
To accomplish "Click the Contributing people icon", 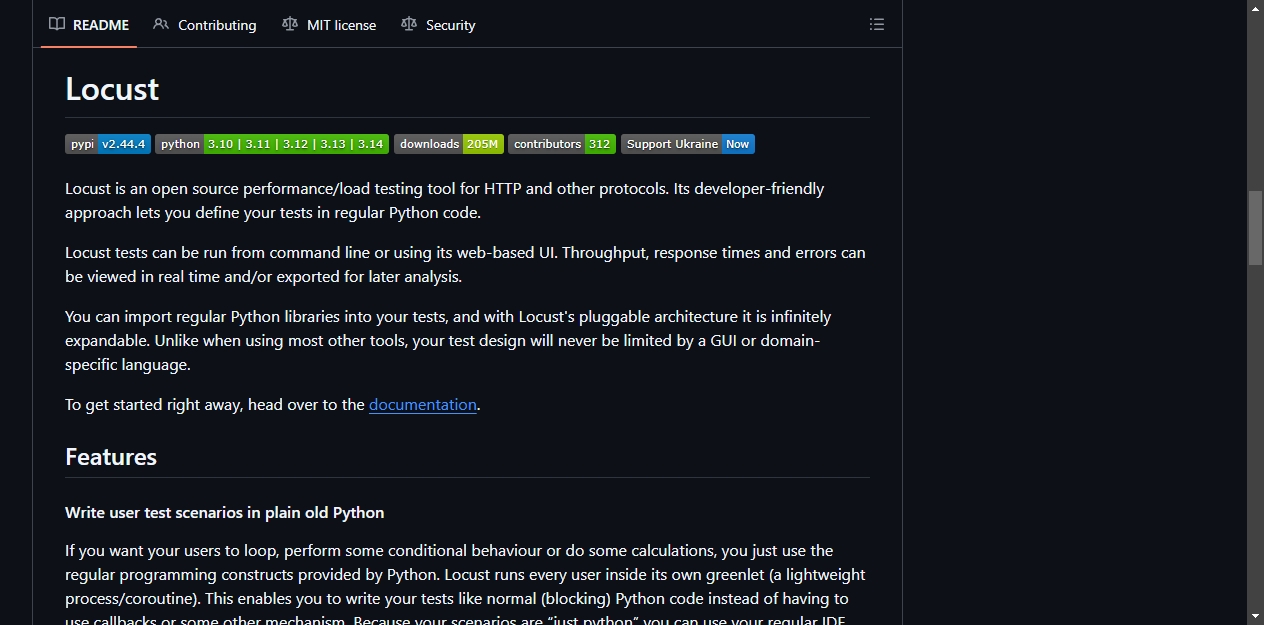I will pyautogui.click(x=161, y=24).
